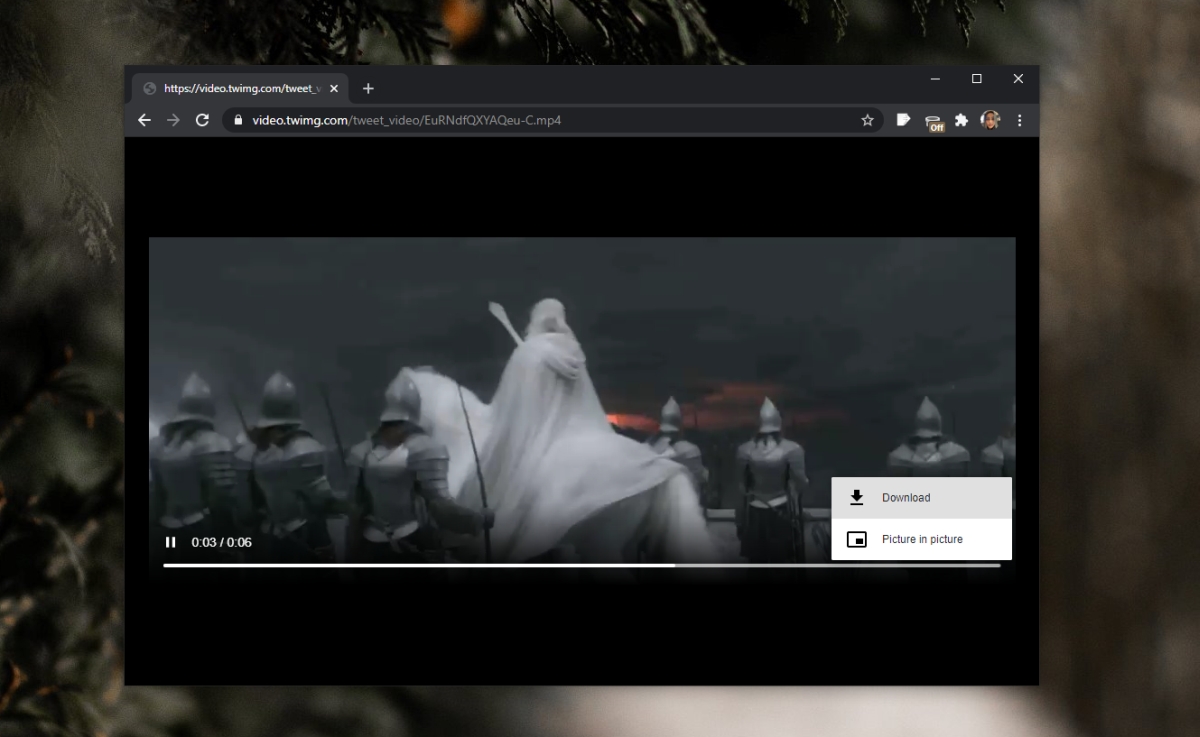Click the download arrow icon in the menu

[856, 496]
